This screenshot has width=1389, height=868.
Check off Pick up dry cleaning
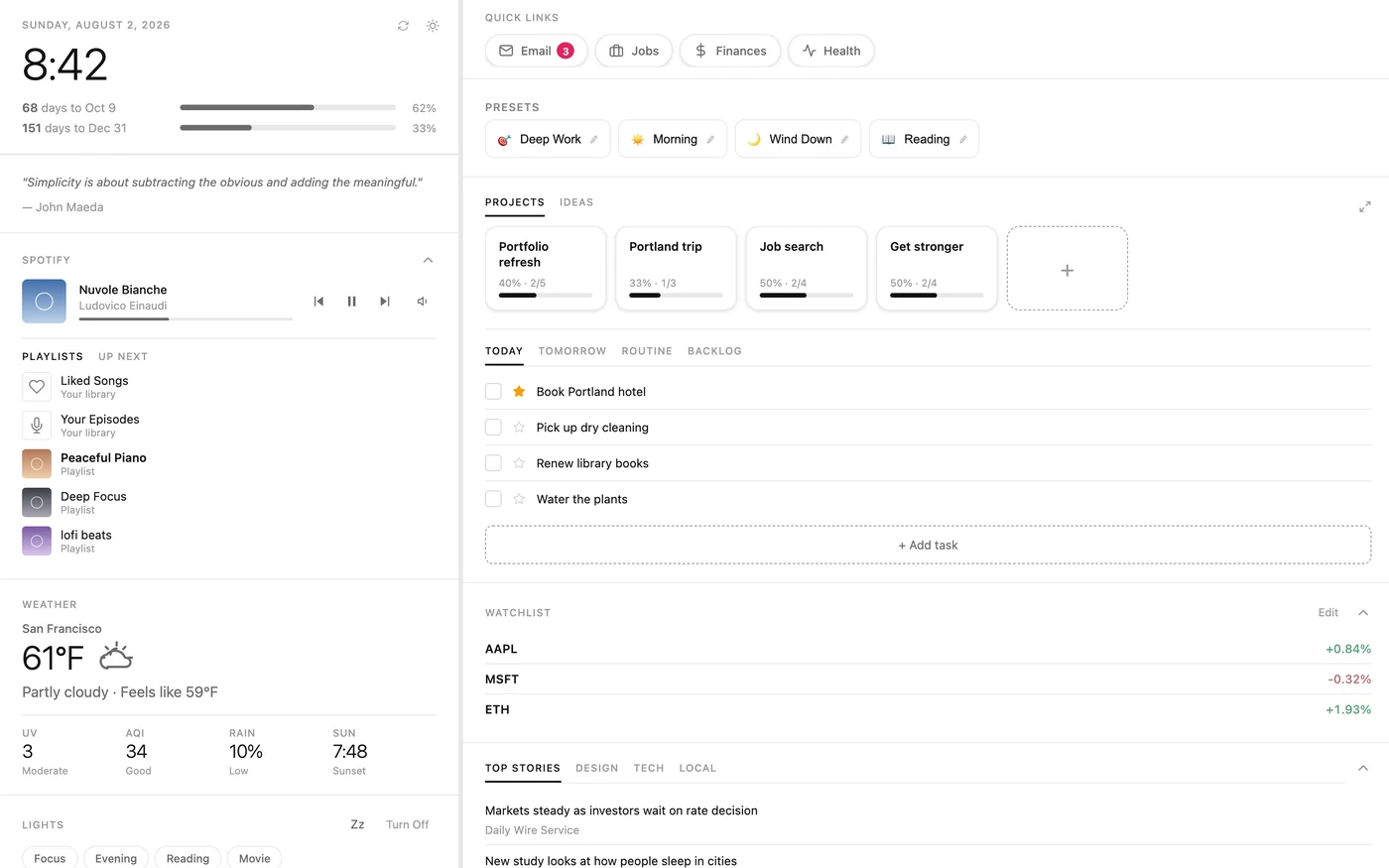tap(493, 428)
